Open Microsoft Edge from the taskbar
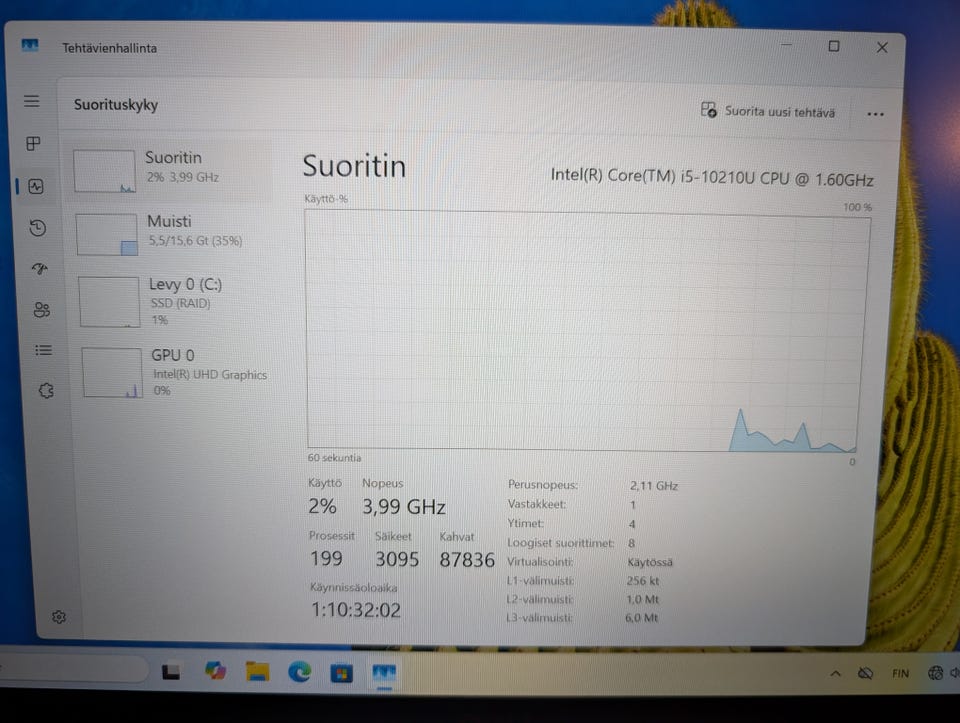960x723 pixels. pyautogui.click(x=299, y=672)
